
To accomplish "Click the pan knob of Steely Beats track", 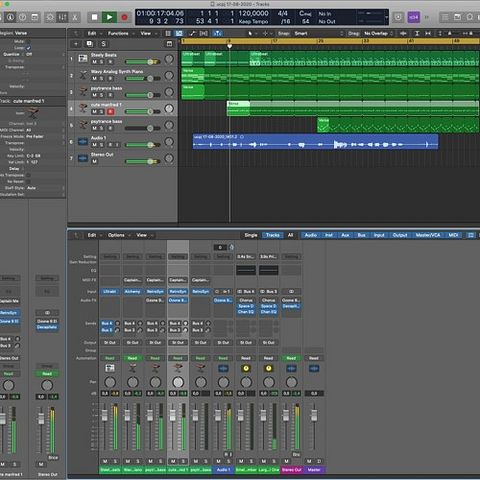I will coord(169,59).
